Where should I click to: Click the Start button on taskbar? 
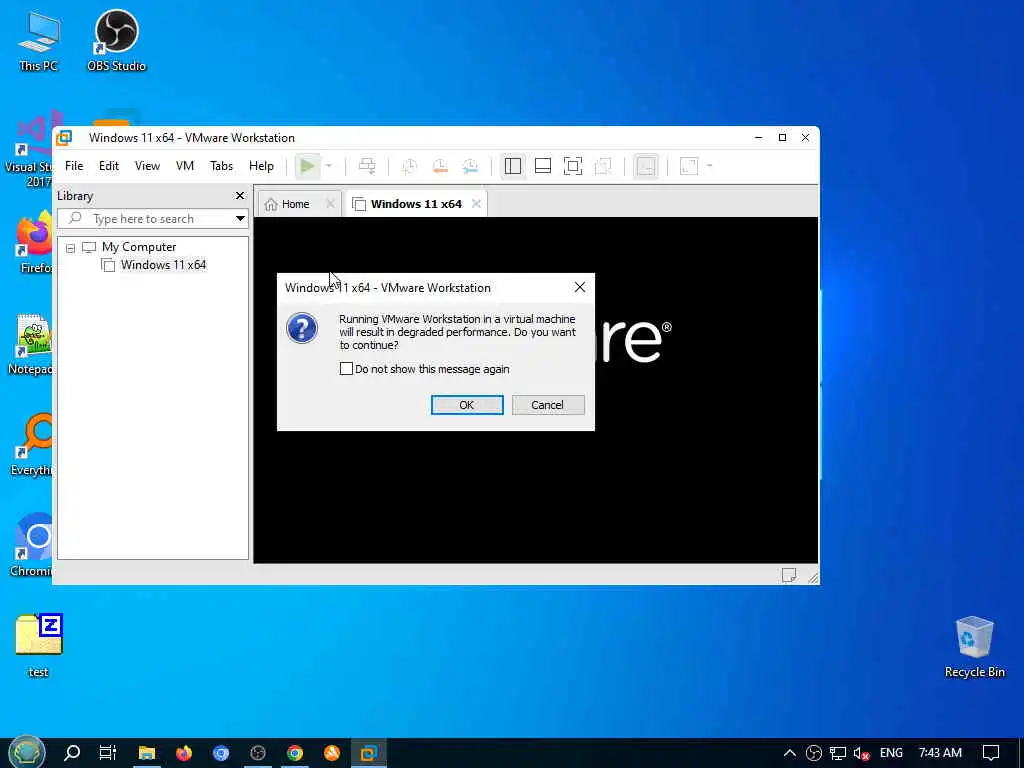26,752
